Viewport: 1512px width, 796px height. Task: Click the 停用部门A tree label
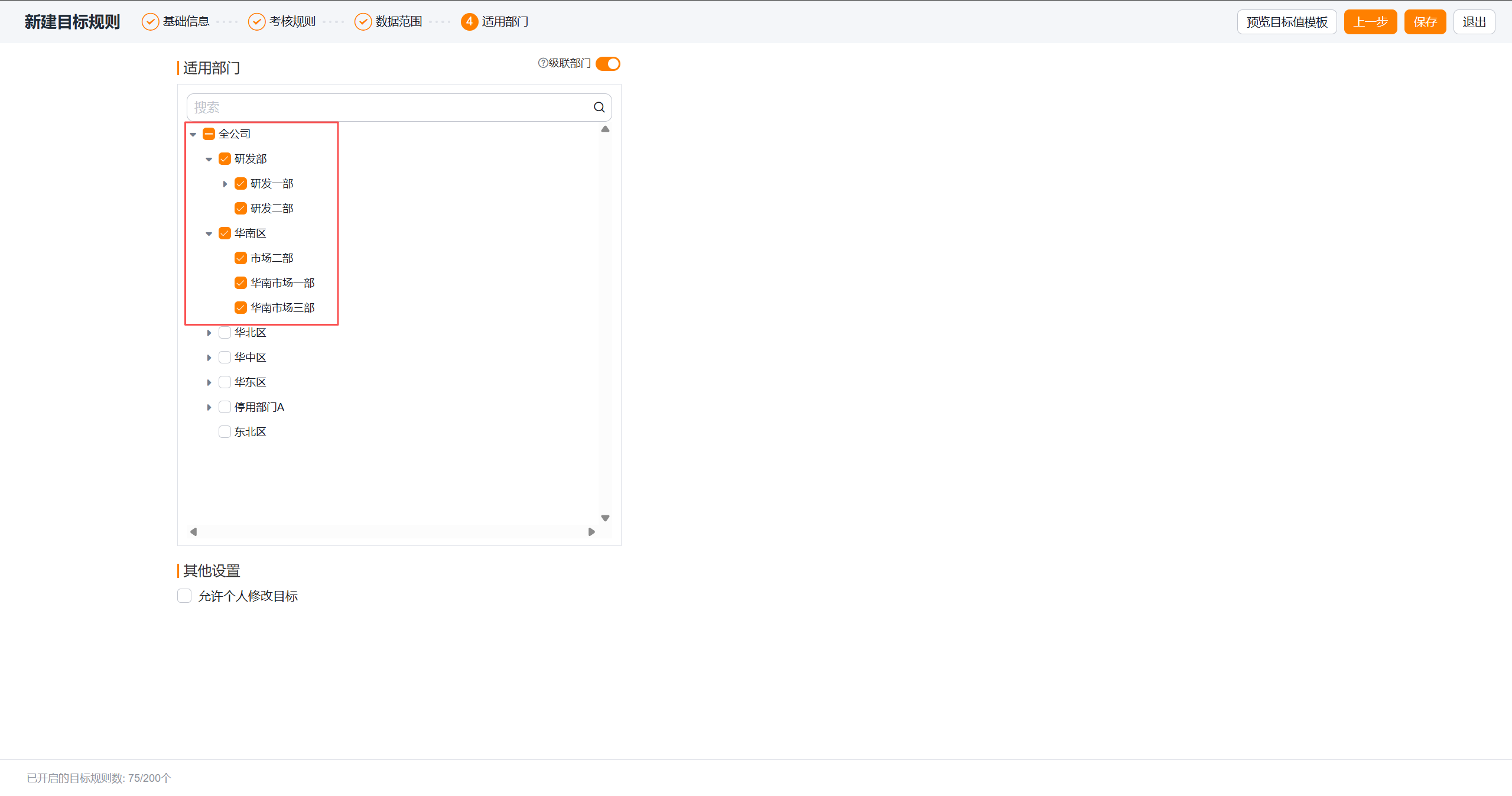(259, 407)
